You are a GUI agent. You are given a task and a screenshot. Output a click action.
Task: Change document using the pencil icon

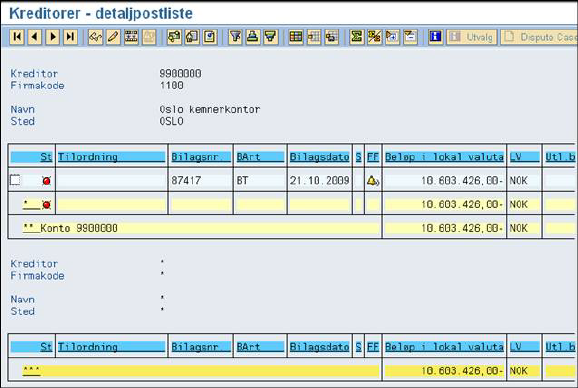point(113,36)
